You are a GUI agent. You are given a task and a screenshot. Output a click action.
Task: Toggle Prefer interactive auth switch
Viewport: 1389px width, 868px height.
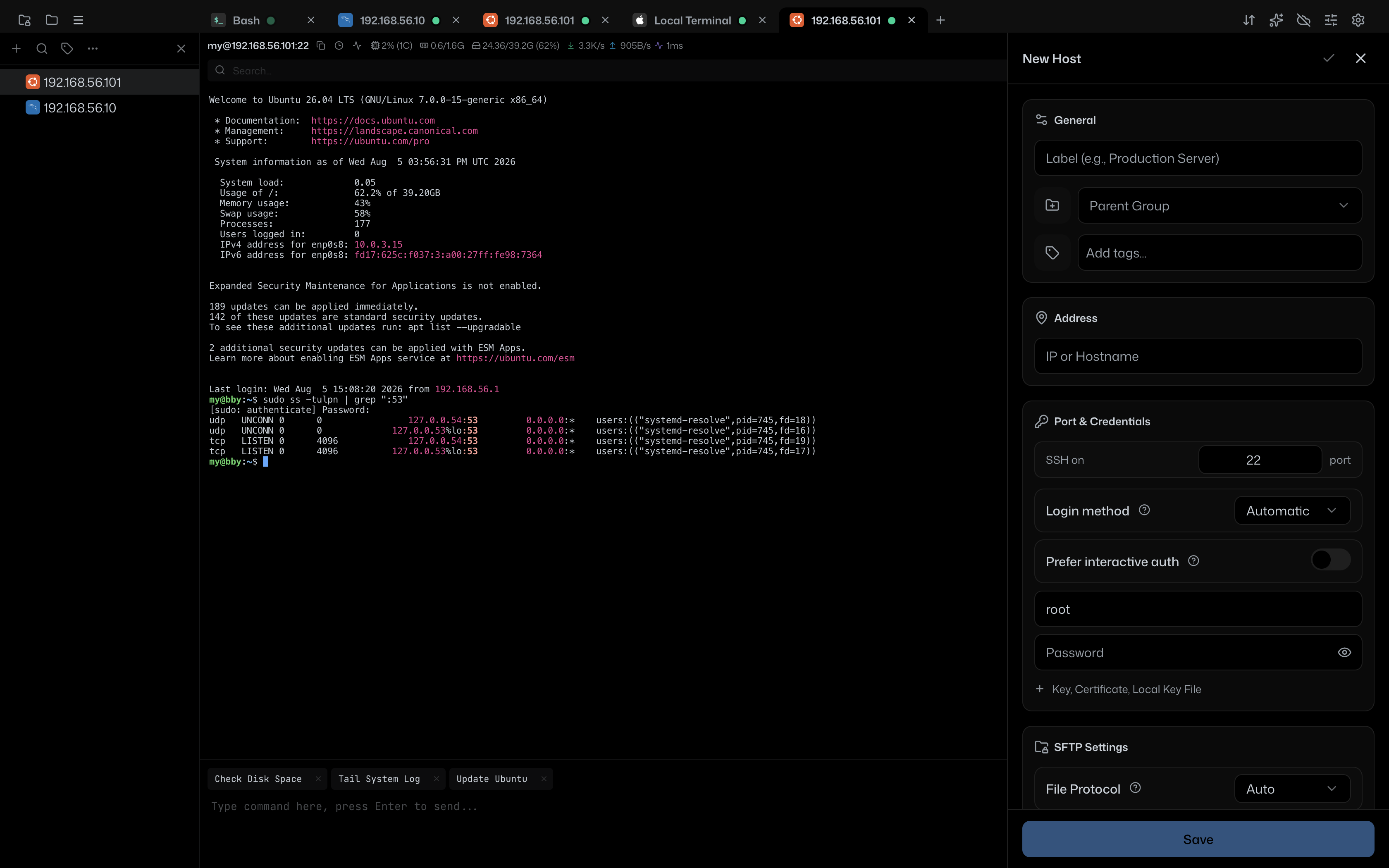1330,560
